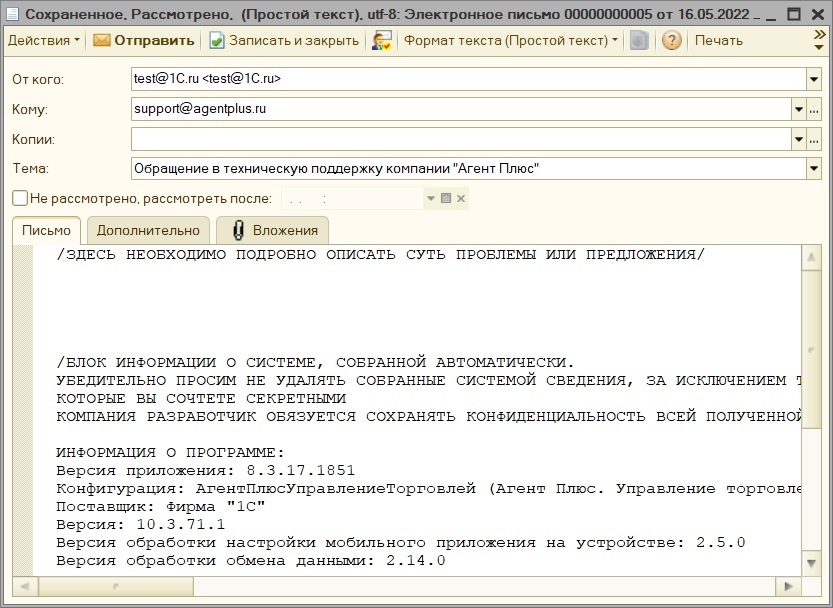Click the Версия приложения: 8.3.17.1851 line
833x608 pixels.
click(206, 471)
